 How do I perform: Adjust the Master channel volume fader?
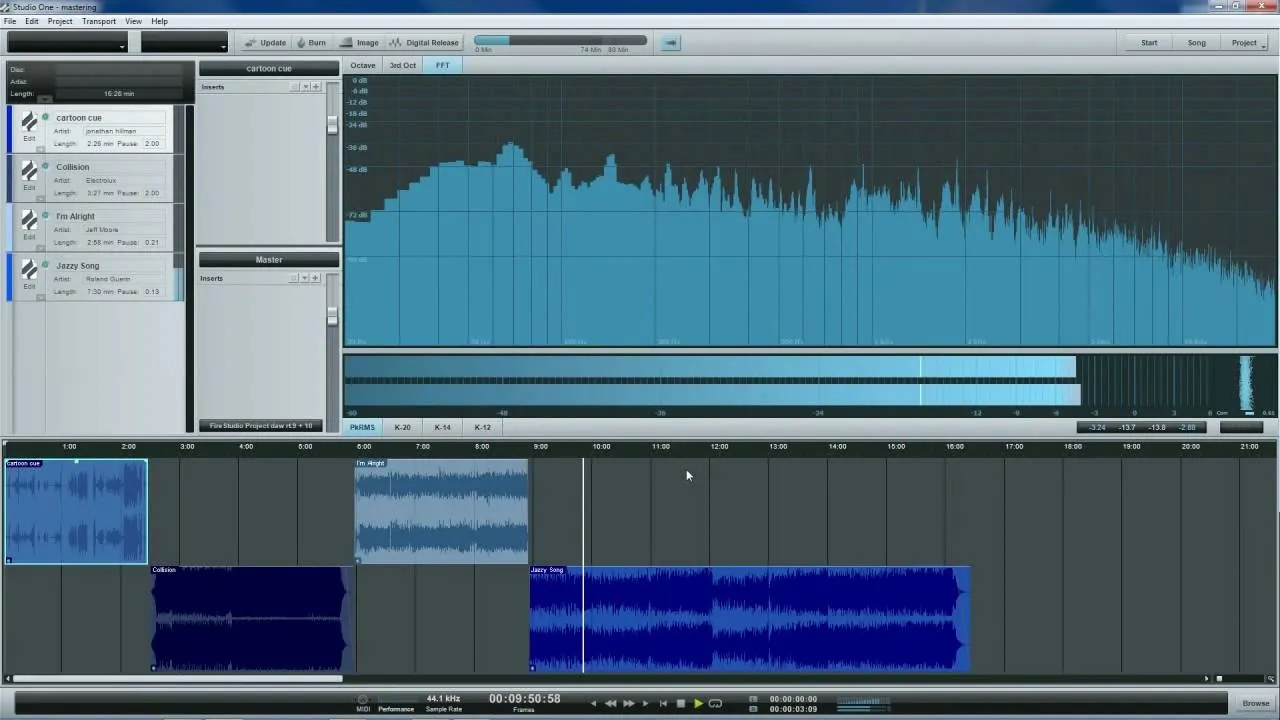pyautogui.click(x=332, y=316)
